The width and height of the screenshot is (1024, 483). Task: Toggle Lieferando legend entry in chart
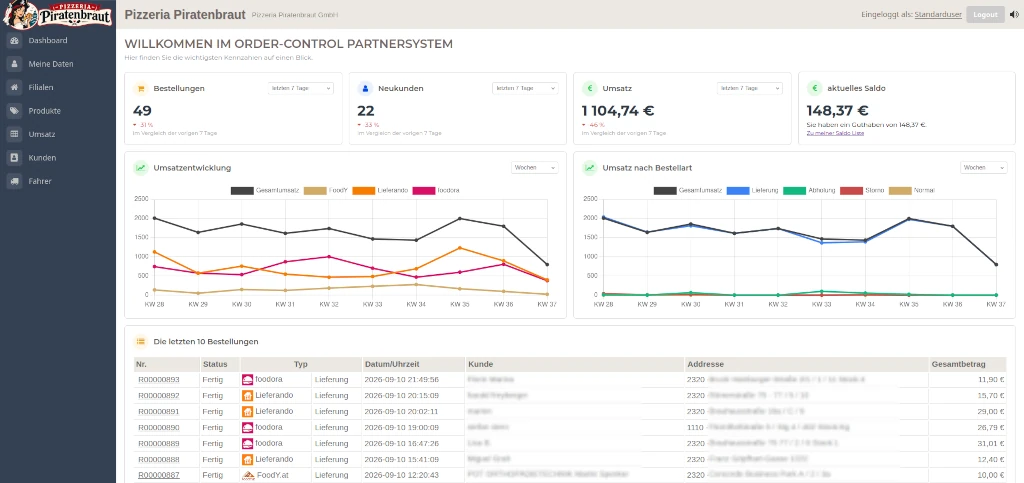click(x=381, y=191)
